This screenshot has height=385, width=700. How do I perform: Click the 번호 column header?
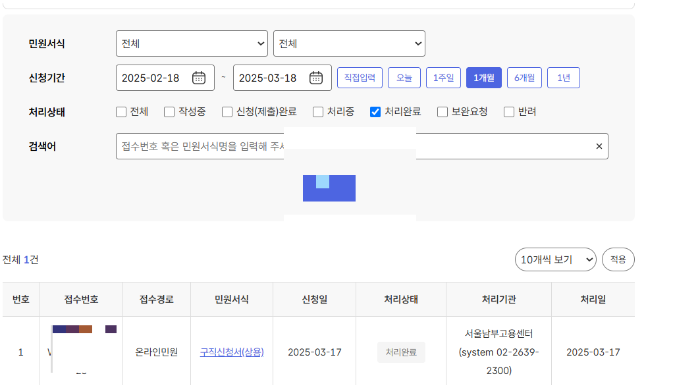(x=21, y=299)
